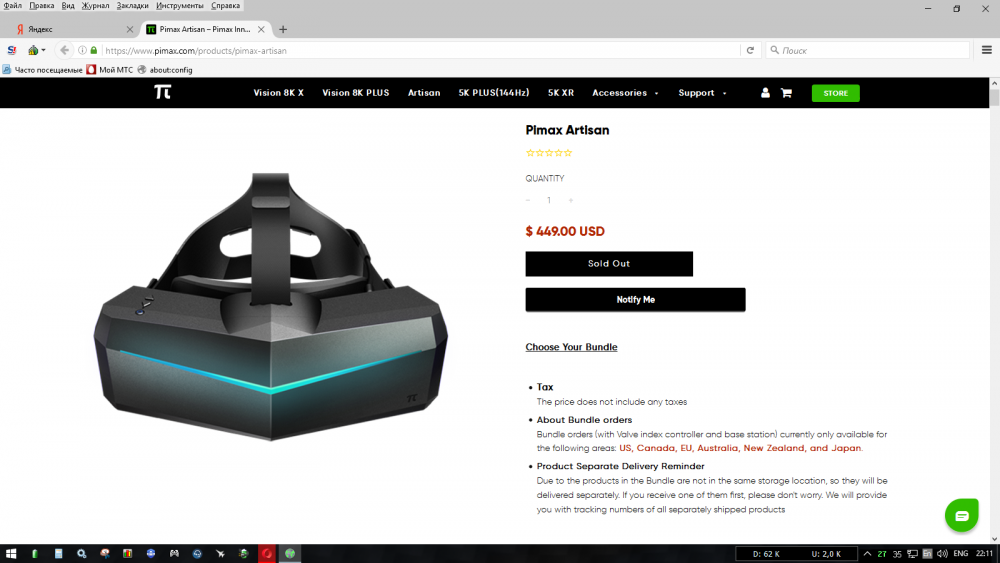Click the Notify Me button
1000x563 pixels.
point(635,300)
